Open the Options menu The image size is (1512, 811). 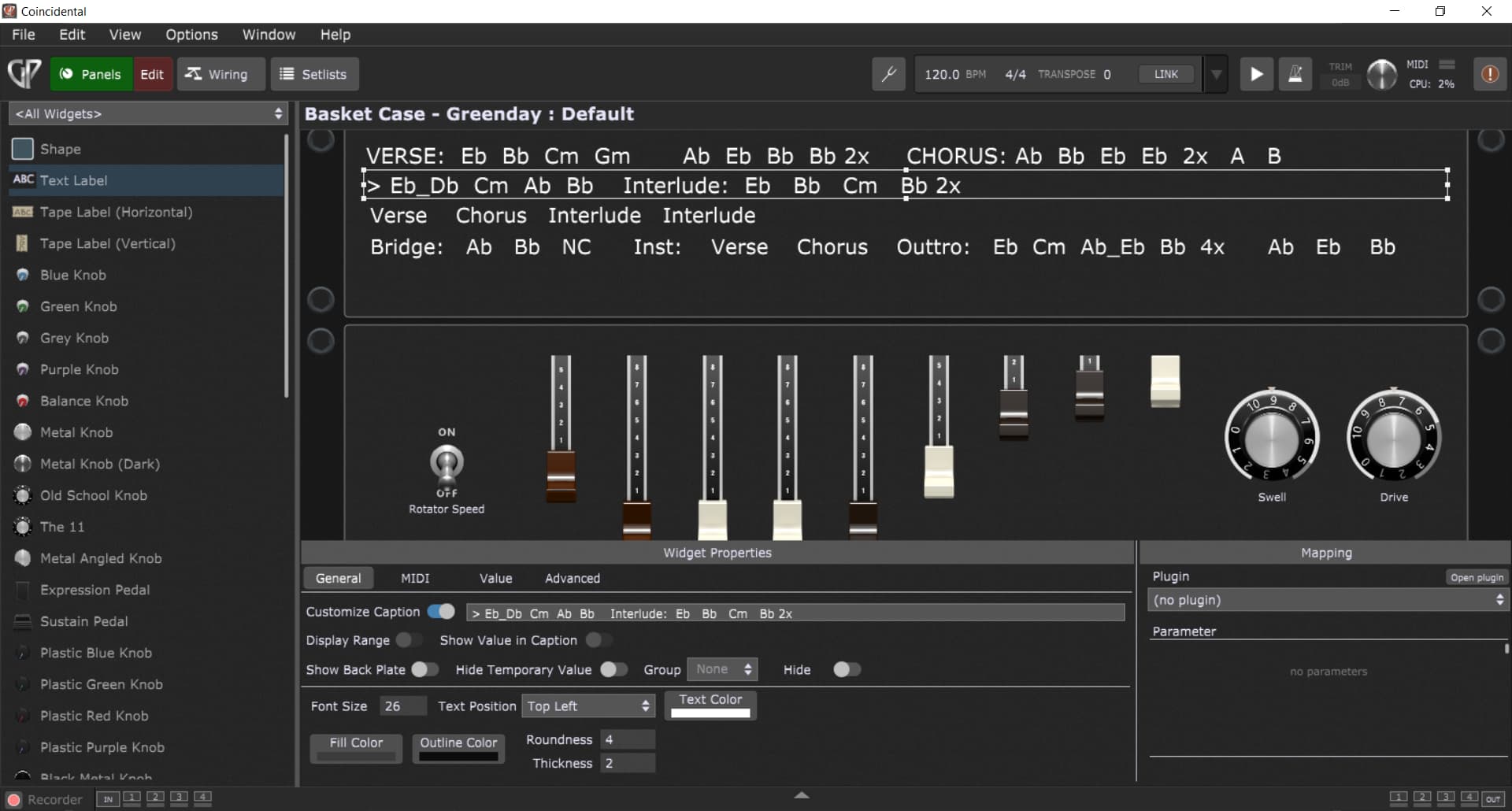pos(191,35)
